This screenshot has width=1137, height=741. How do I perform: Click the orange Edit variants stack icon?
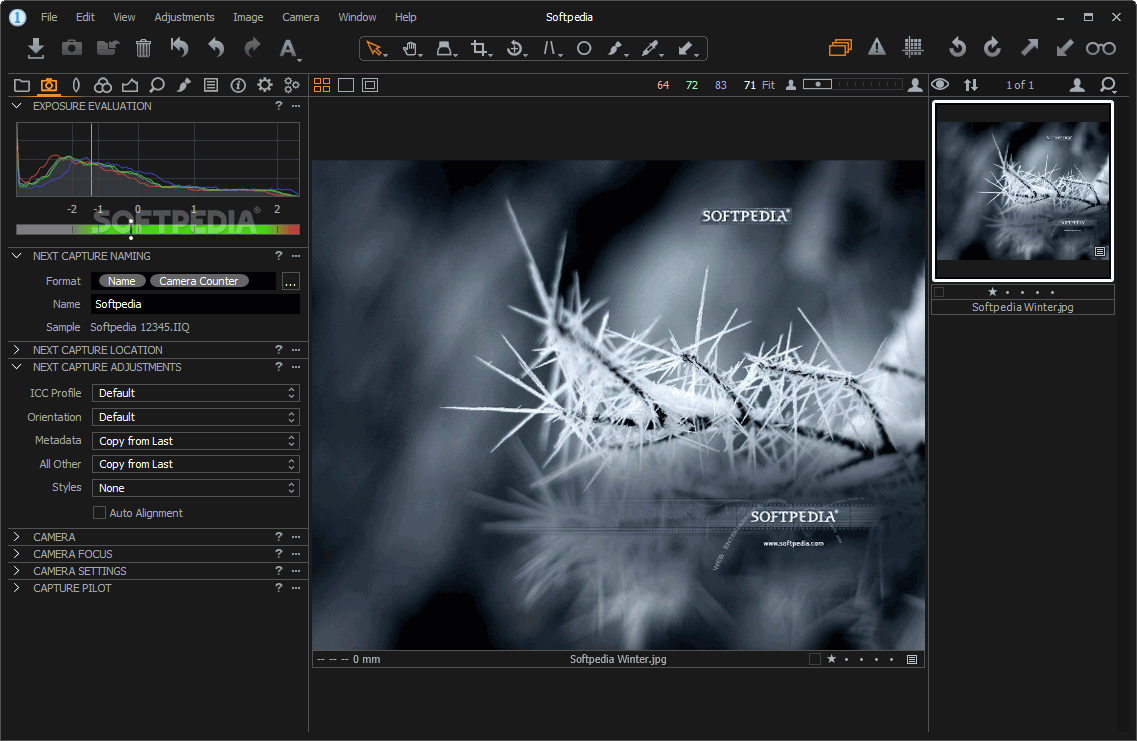(840, 48)
